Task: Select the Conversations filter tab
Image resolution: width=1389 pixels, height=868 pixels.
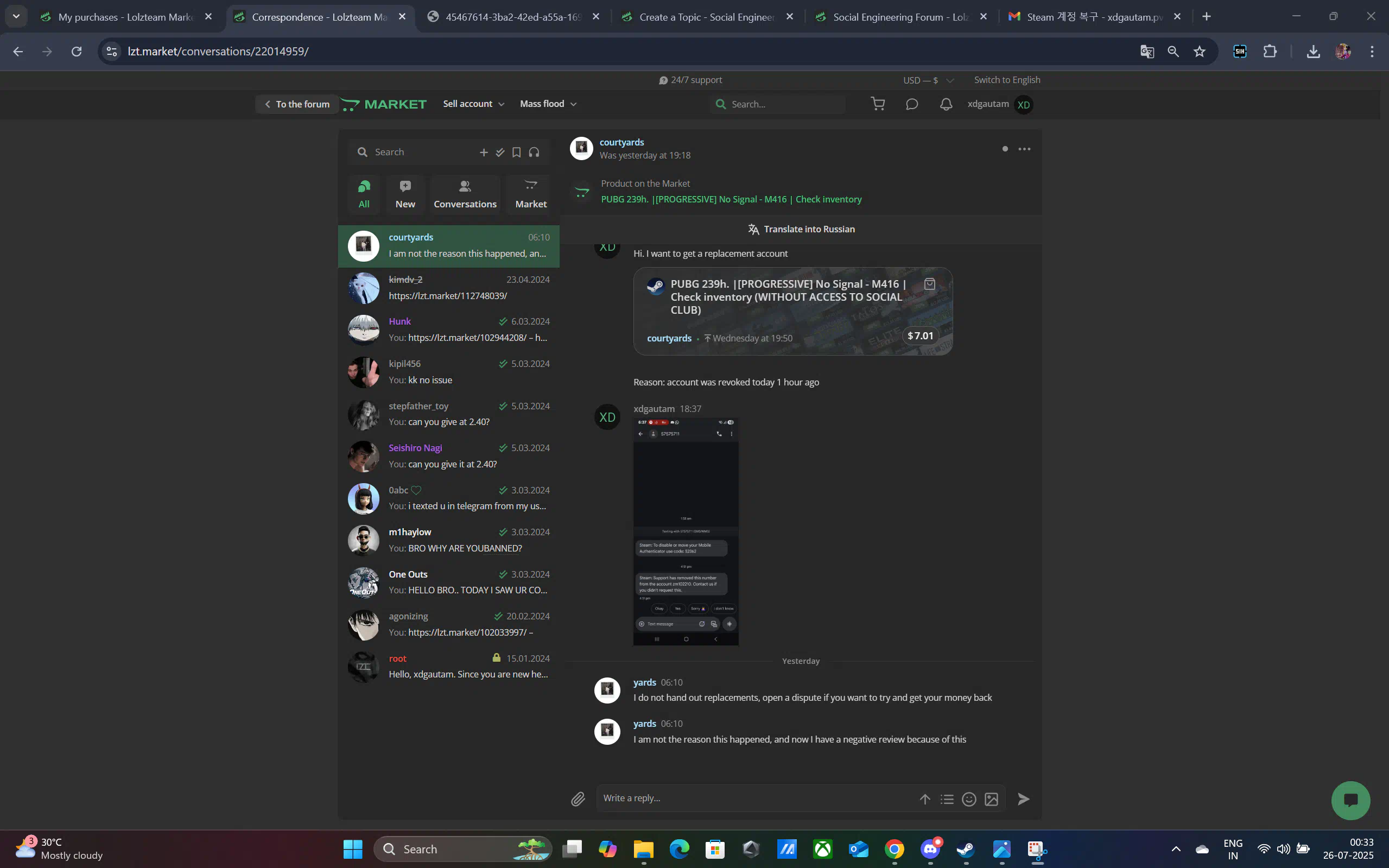Action: pyautogui.click(x=465, y=194)
